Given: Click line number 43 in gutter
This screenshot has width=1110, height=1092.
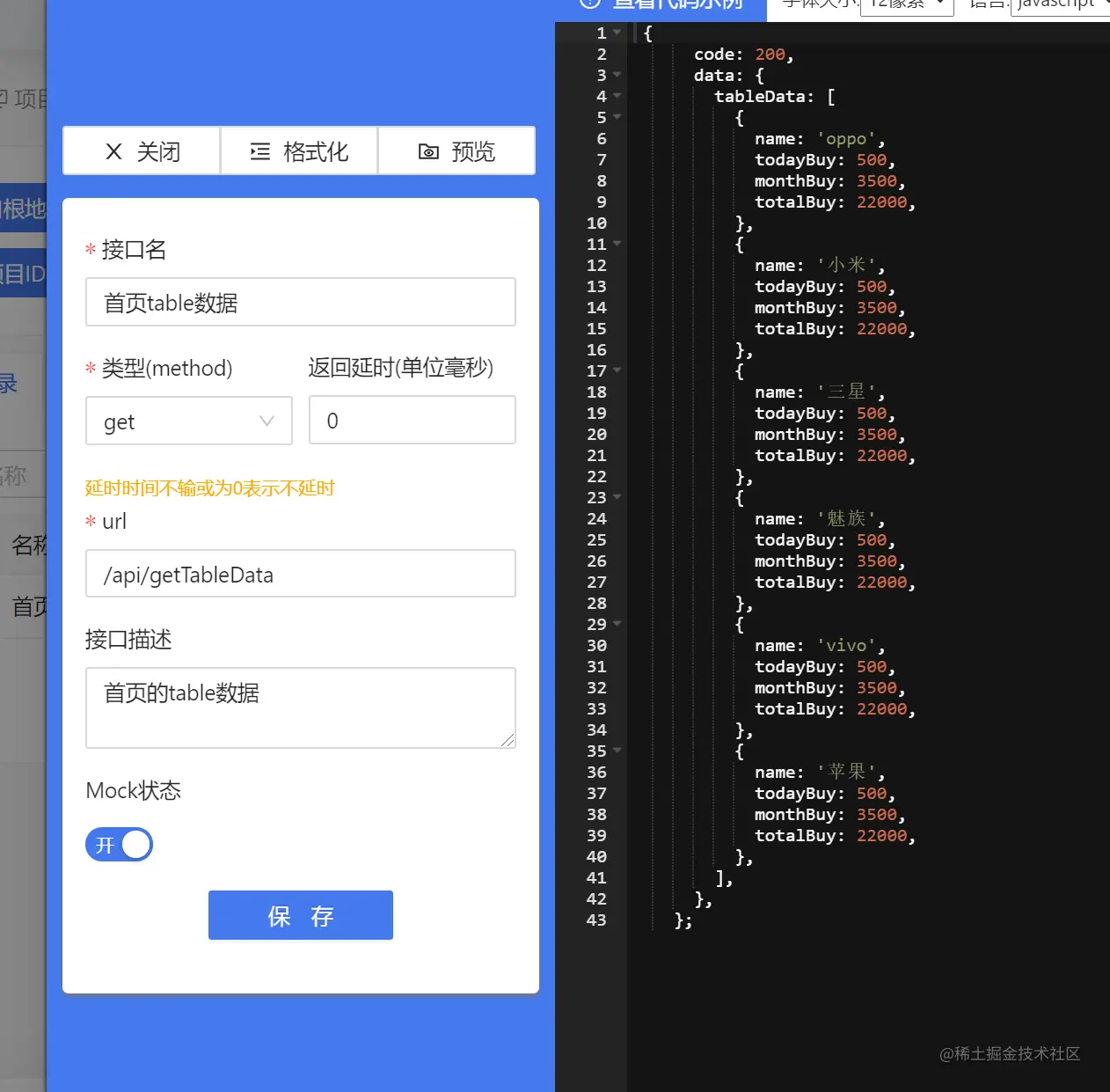Looking at the screenshot, I should [x=596, y=920].
